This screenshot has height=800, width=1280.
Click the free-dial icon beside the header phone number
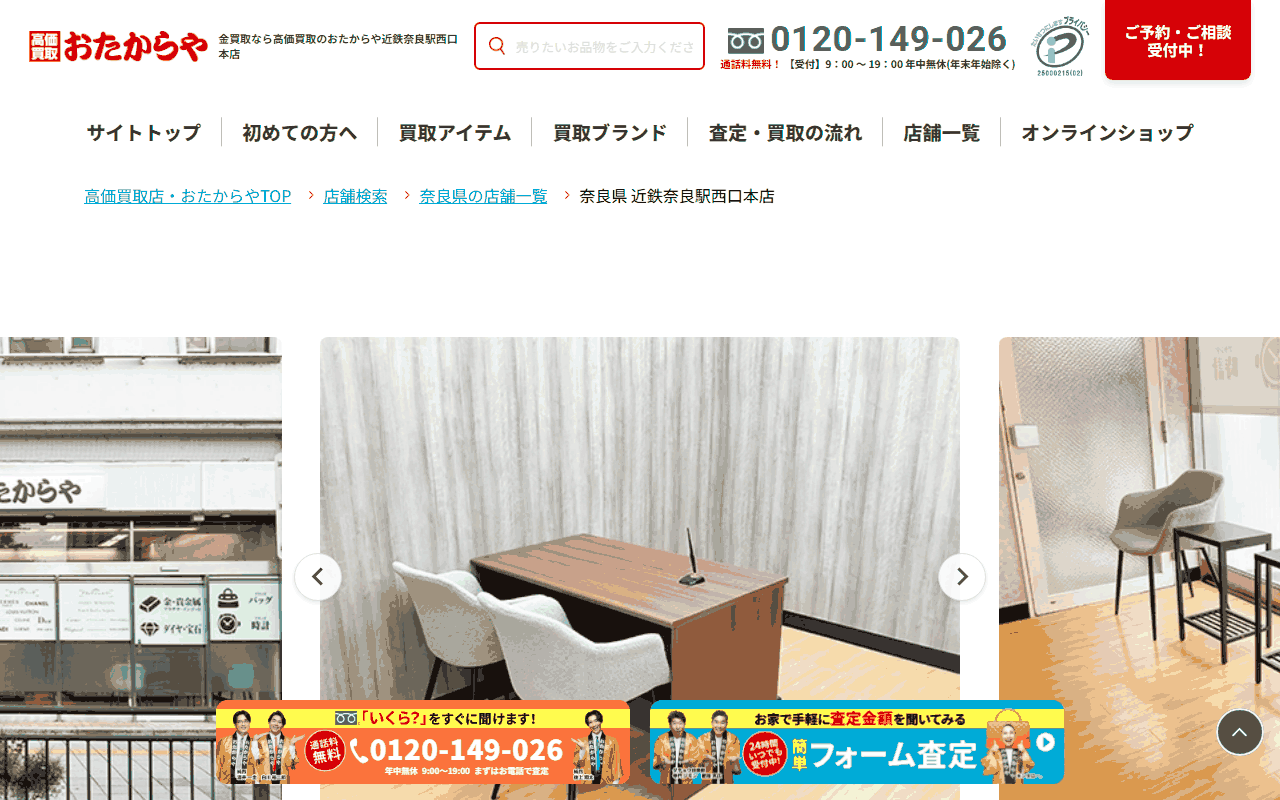click(746, 41)
